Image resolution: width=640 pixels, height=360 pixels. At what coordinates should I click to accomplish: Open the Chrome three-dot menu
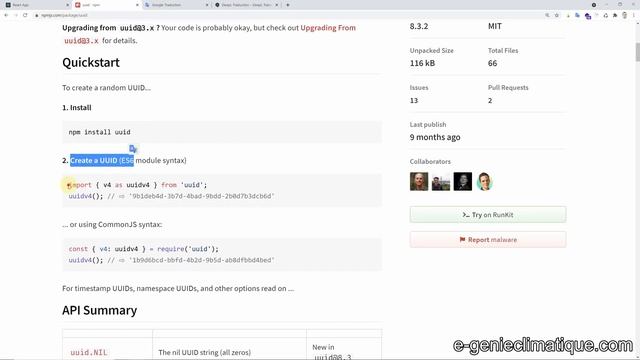(634, 16)
